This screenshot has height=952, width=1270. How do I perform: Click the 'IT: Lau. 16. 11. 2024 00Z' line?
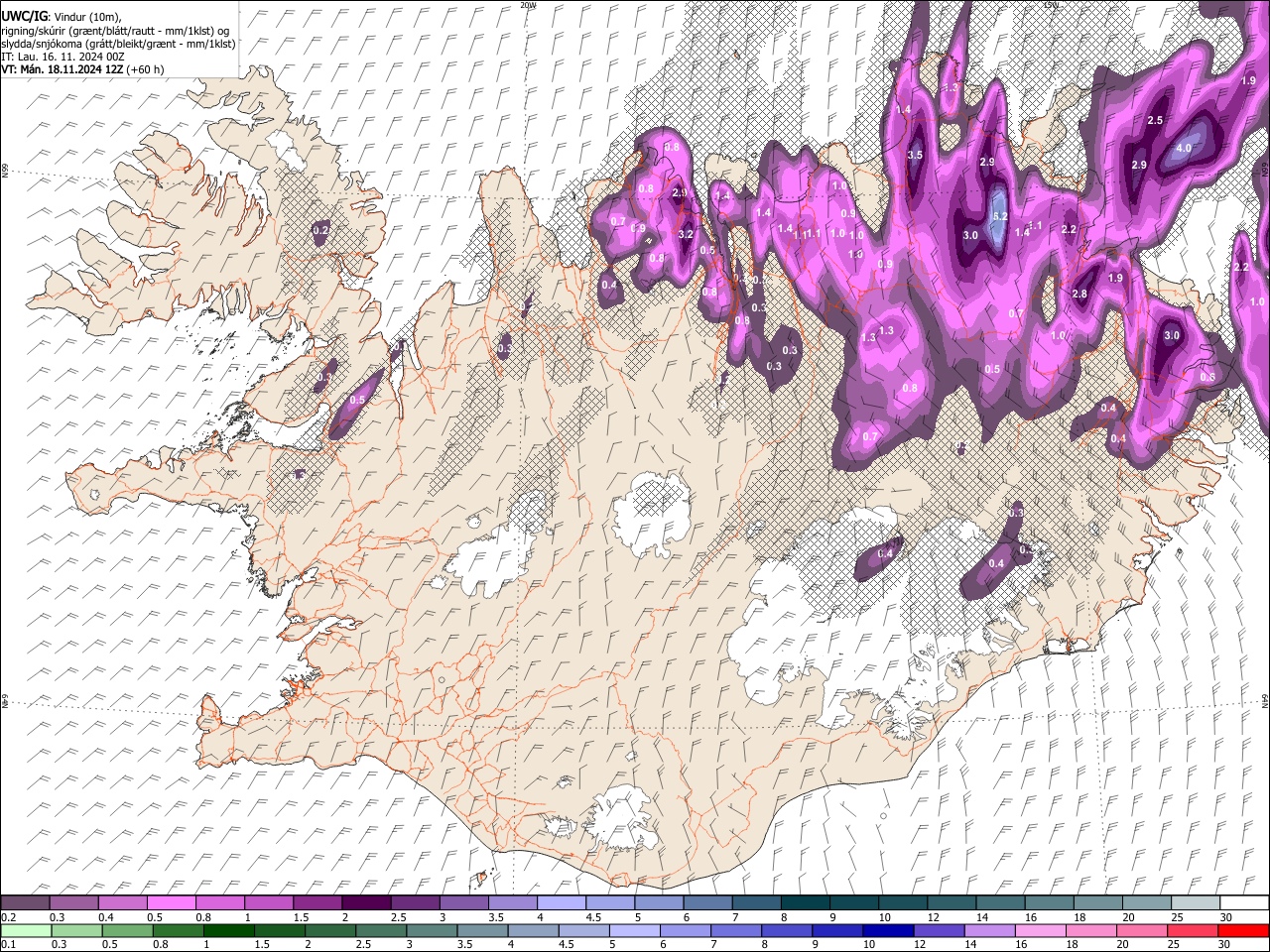pyautogui.click(x=63, y=57)
